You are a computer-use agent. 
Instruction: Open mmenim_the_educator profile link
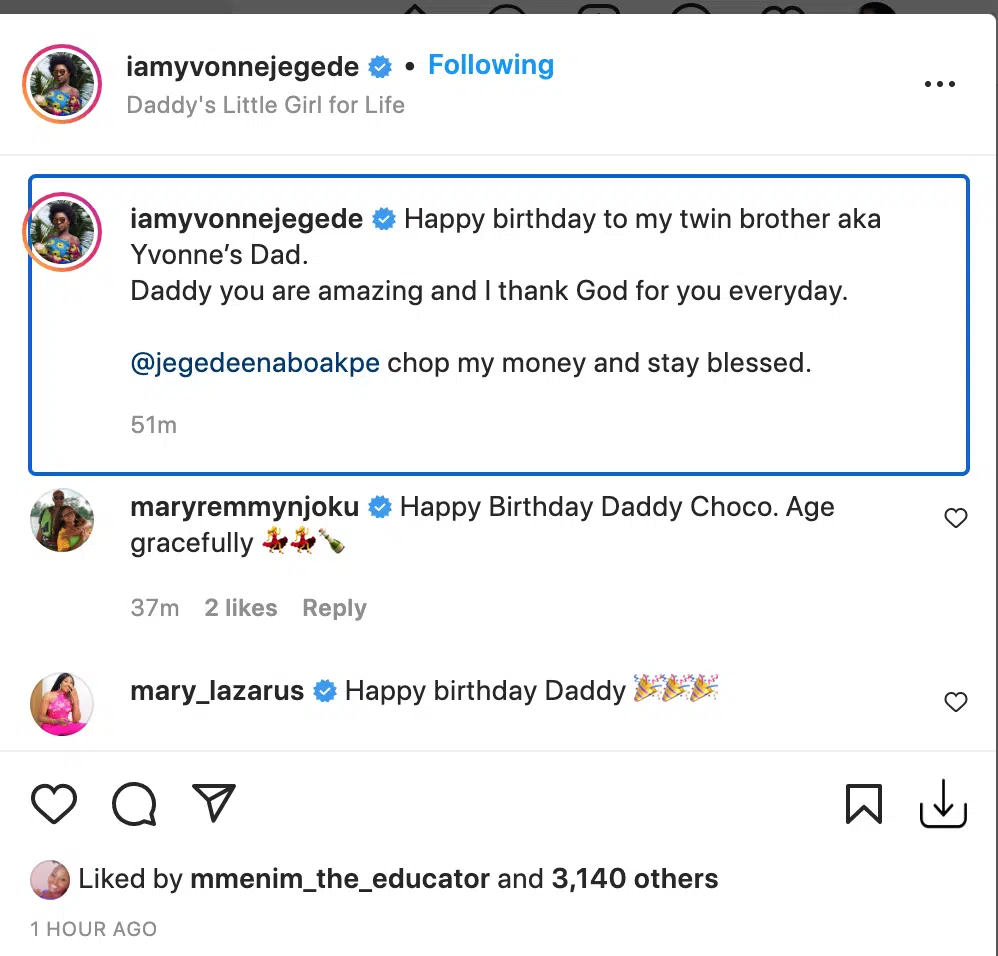point(340,879)
